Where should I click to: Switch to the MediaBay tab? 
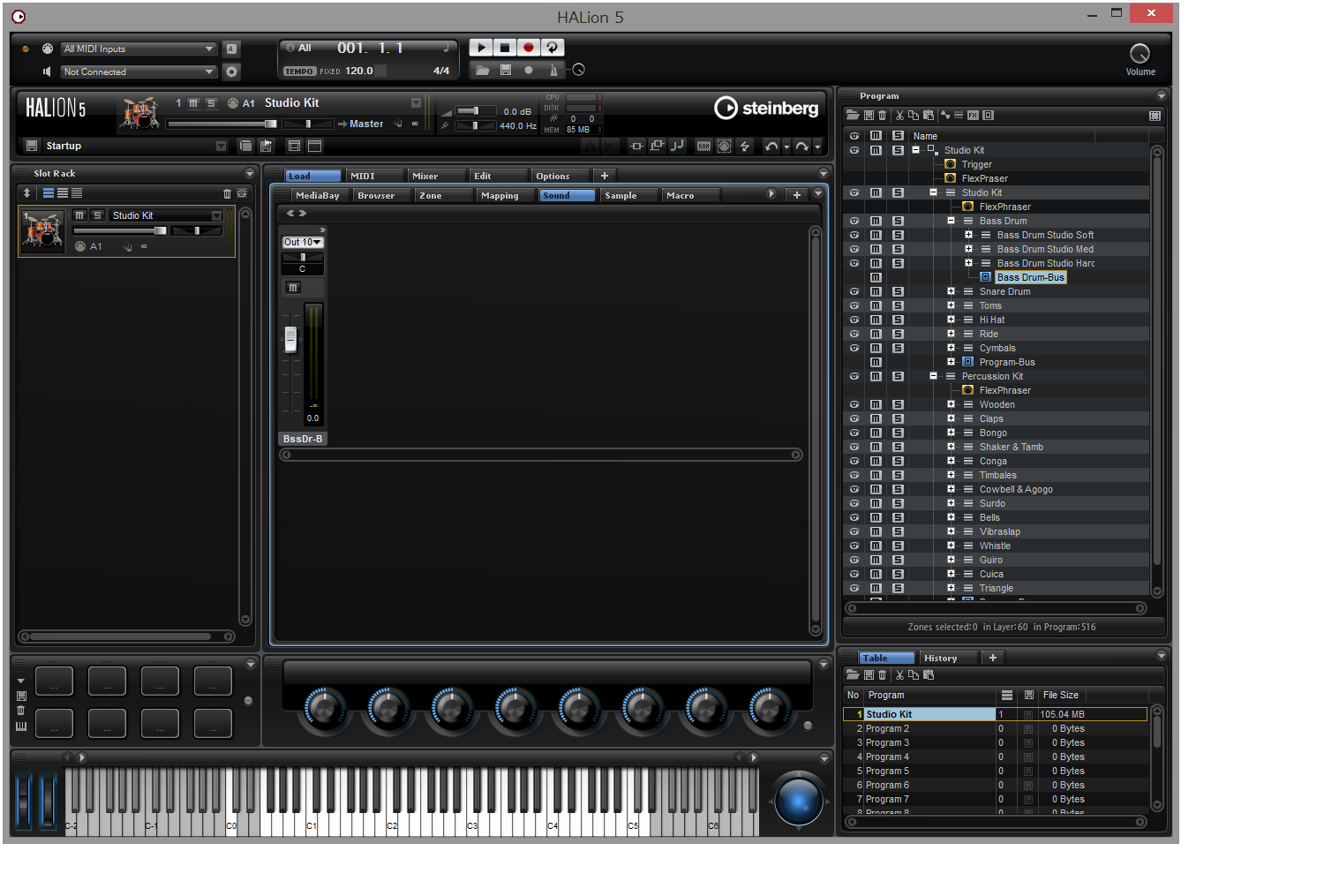tap(320, 195)
